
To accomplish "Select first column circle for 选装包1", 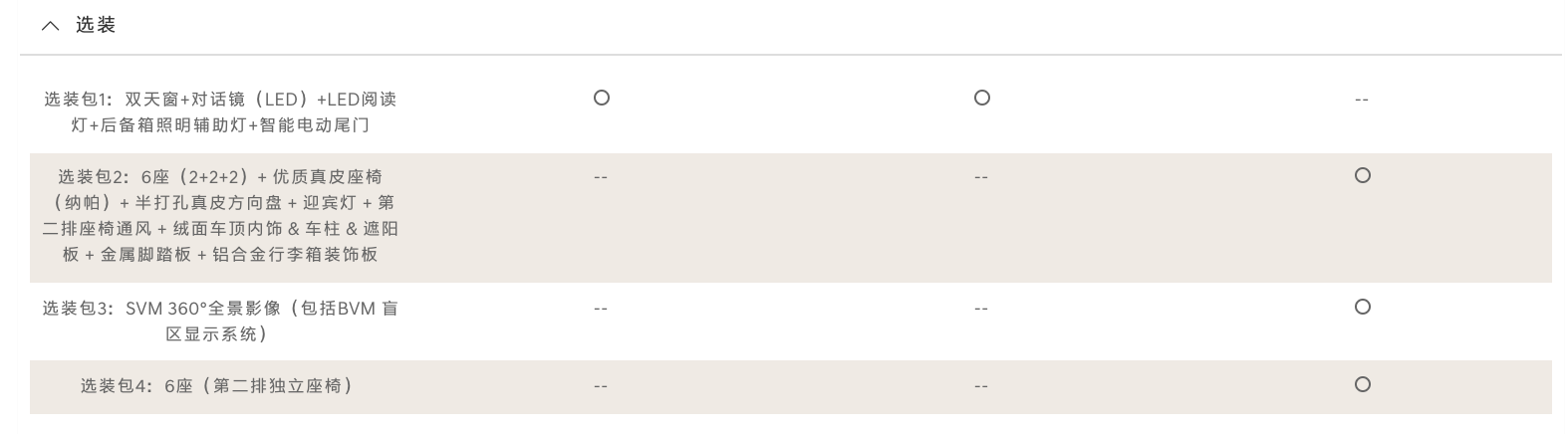I will pos(601,98).
